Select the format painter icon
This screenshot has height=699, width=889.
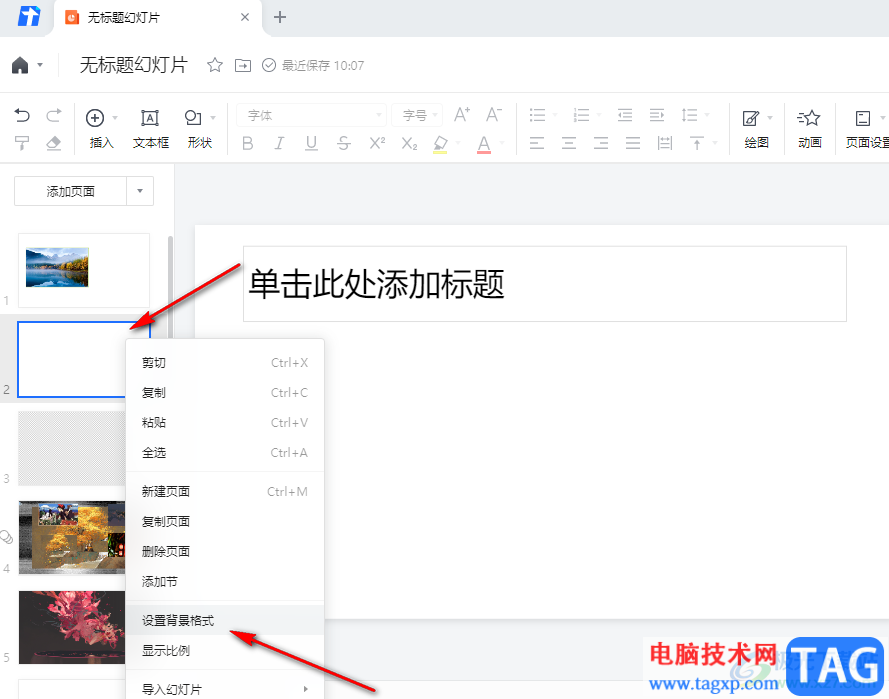22,143
